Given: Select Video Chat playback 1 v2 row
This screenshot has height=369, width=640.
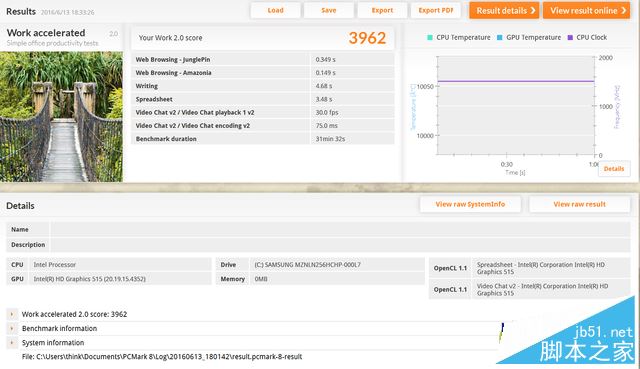Looking at the screenshot, I should (263, 113).
